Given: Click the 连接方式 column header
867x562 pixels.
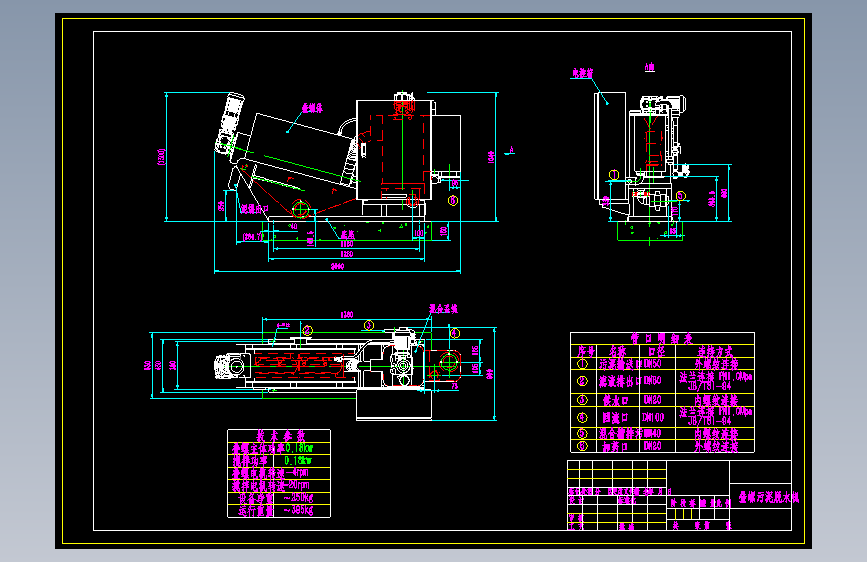Looking at the screenshot, I should point(715,351).
